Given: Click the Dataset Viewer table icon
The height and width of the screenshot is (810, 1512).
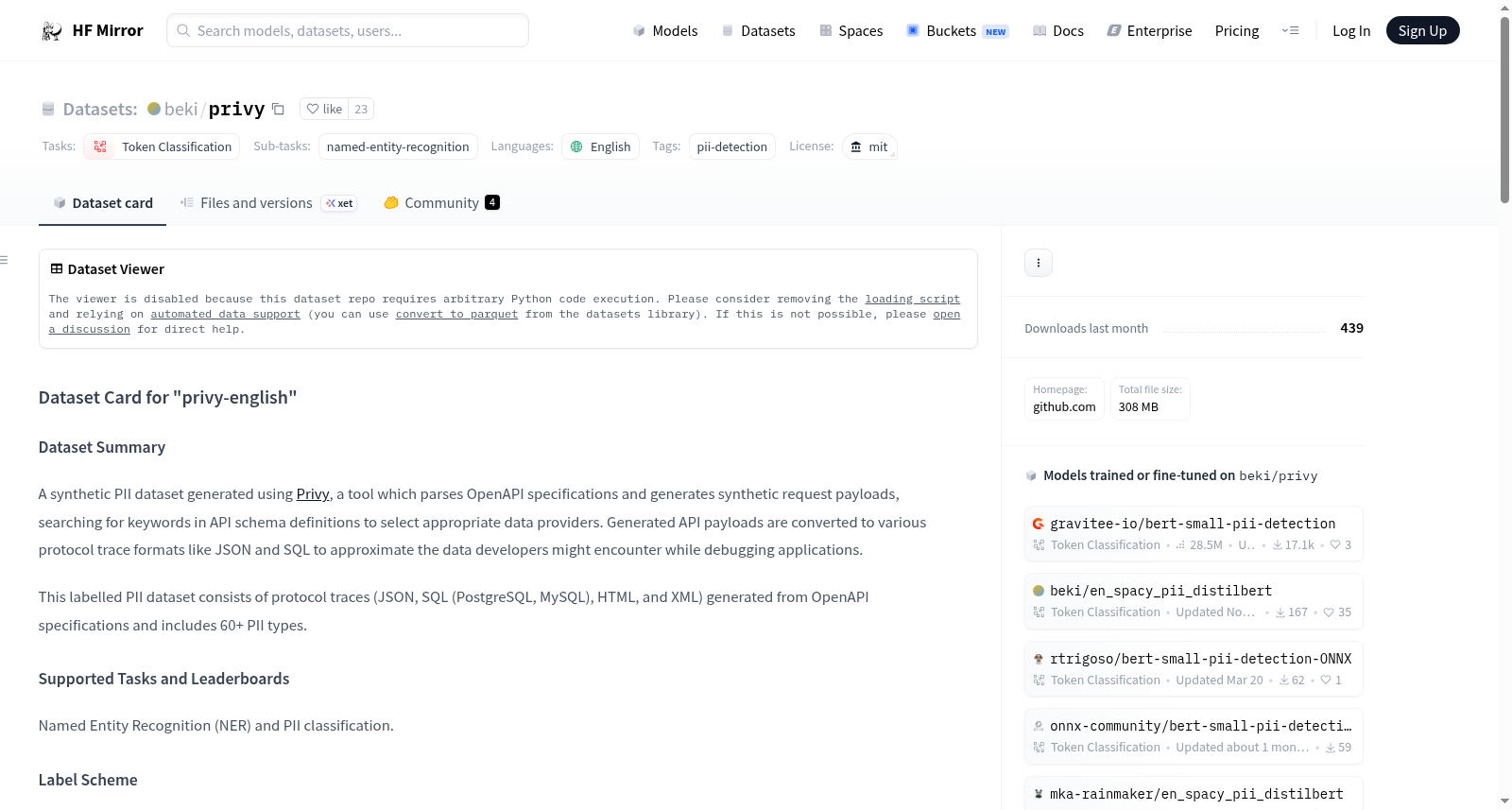Looking at the screenshot, I should (57, 269).
